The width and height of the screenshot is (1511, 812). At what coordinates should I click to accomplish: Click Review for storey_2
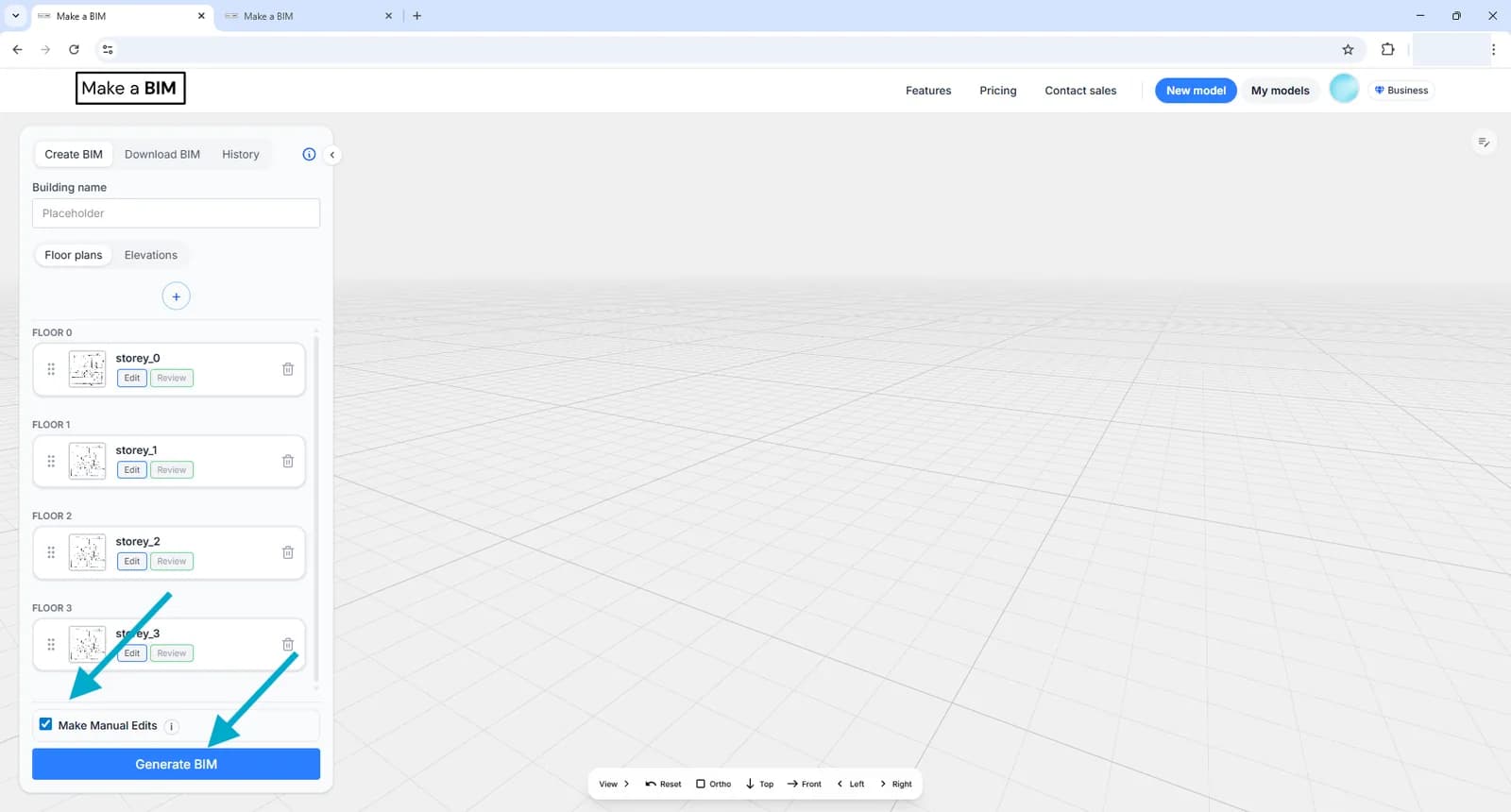(172, 561)
